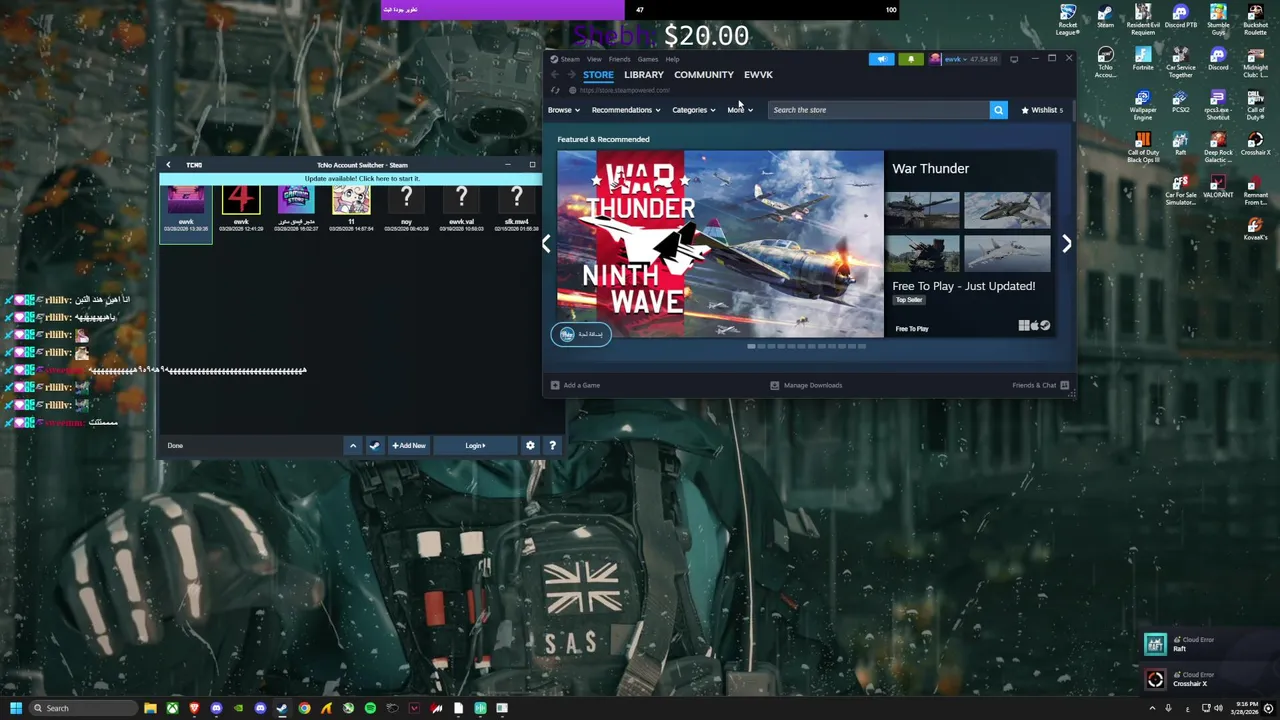Open Steam Help menu
This screenshot has height=720, width=1280.
click(672, 59)
